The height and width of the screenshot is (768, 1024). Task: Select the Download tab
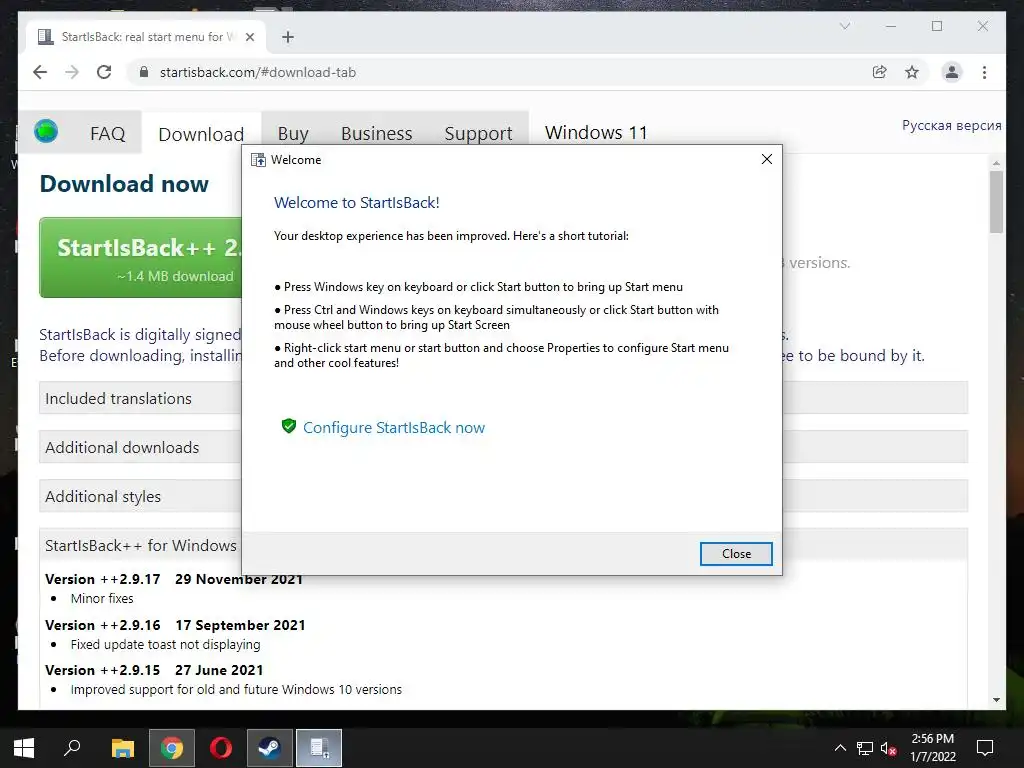[201, 135]
